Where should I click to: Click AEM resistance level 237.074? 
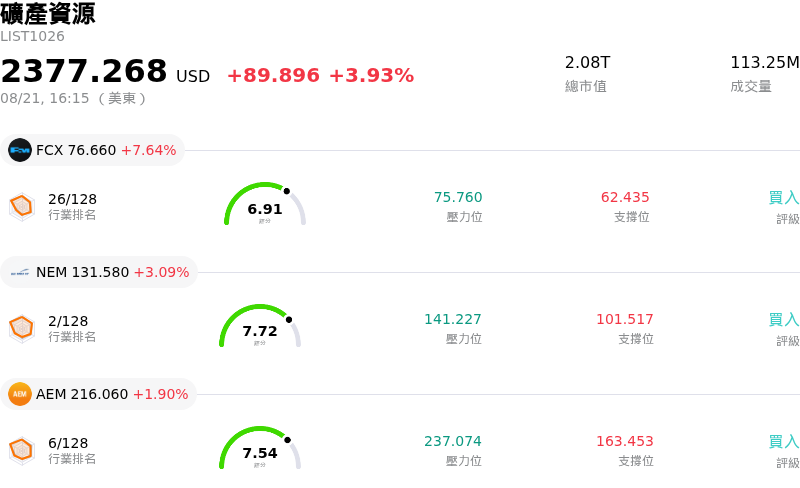(453, 441)
